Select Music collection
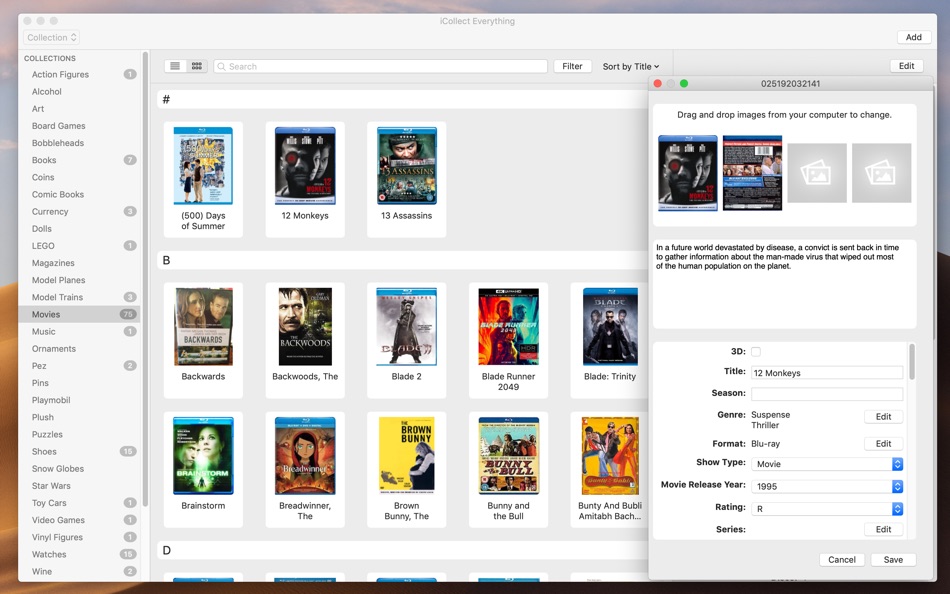This screenshot has width=950, height=594. click(x=79, y=332)
